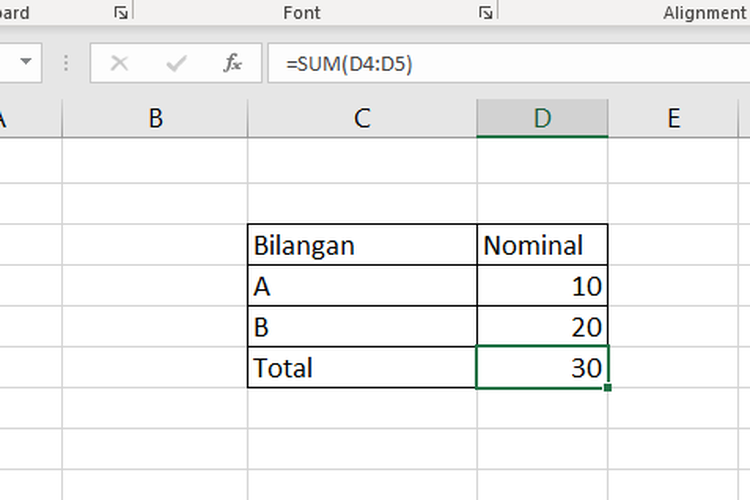The height and width of the screenshot is (500, 750).
Task: Expand the Name Box dropdown arrow
Action: tap(26, 62)
